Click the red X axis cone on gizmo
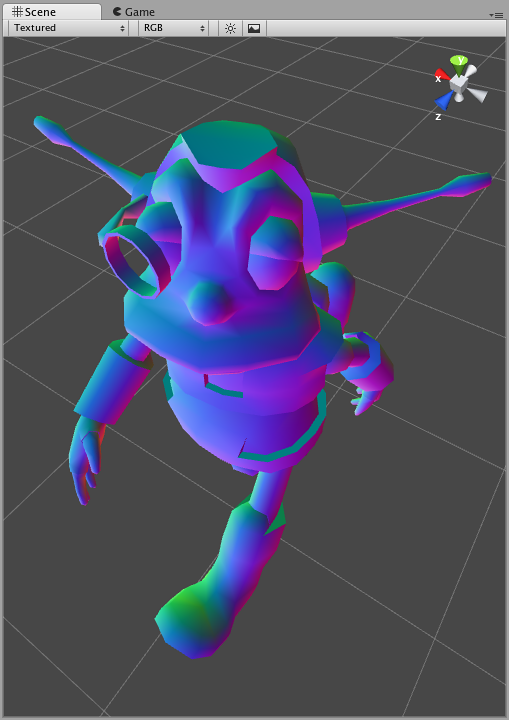The width and height of the screenshot is (509, 720). click(441, 75)
